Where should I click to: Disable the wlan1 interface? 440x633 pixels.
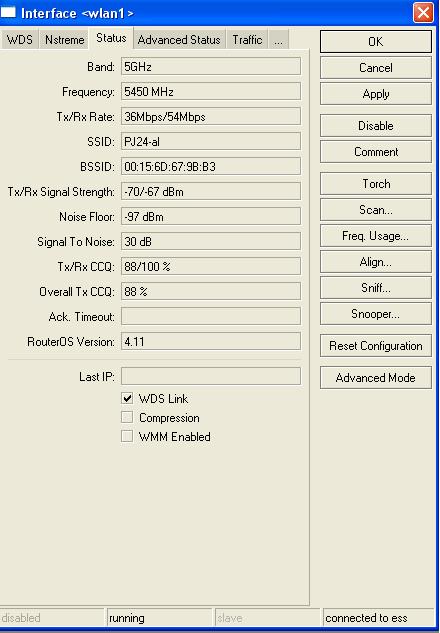[x=376, y=126]
